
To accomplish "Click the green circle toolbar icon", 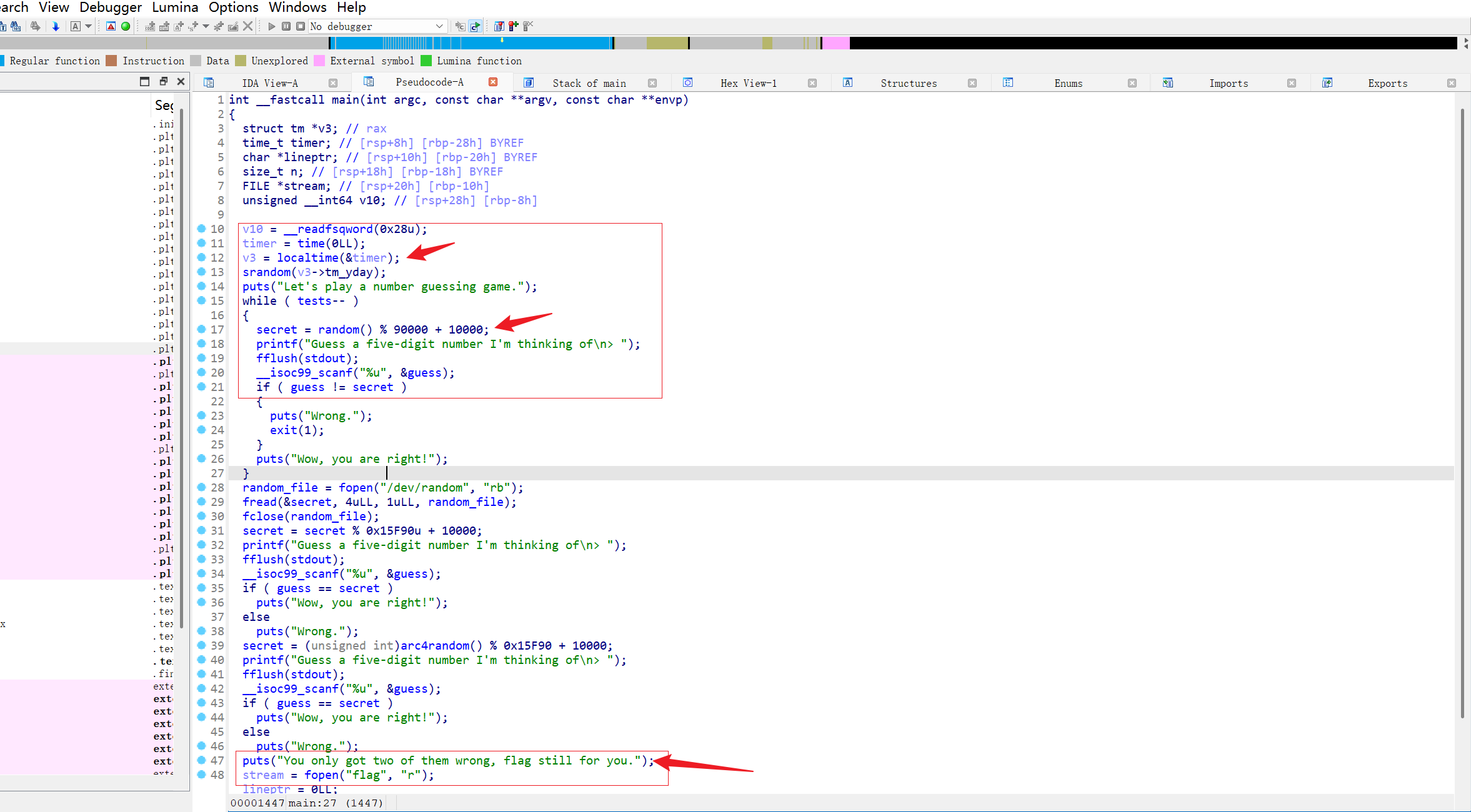I will 126,26.
